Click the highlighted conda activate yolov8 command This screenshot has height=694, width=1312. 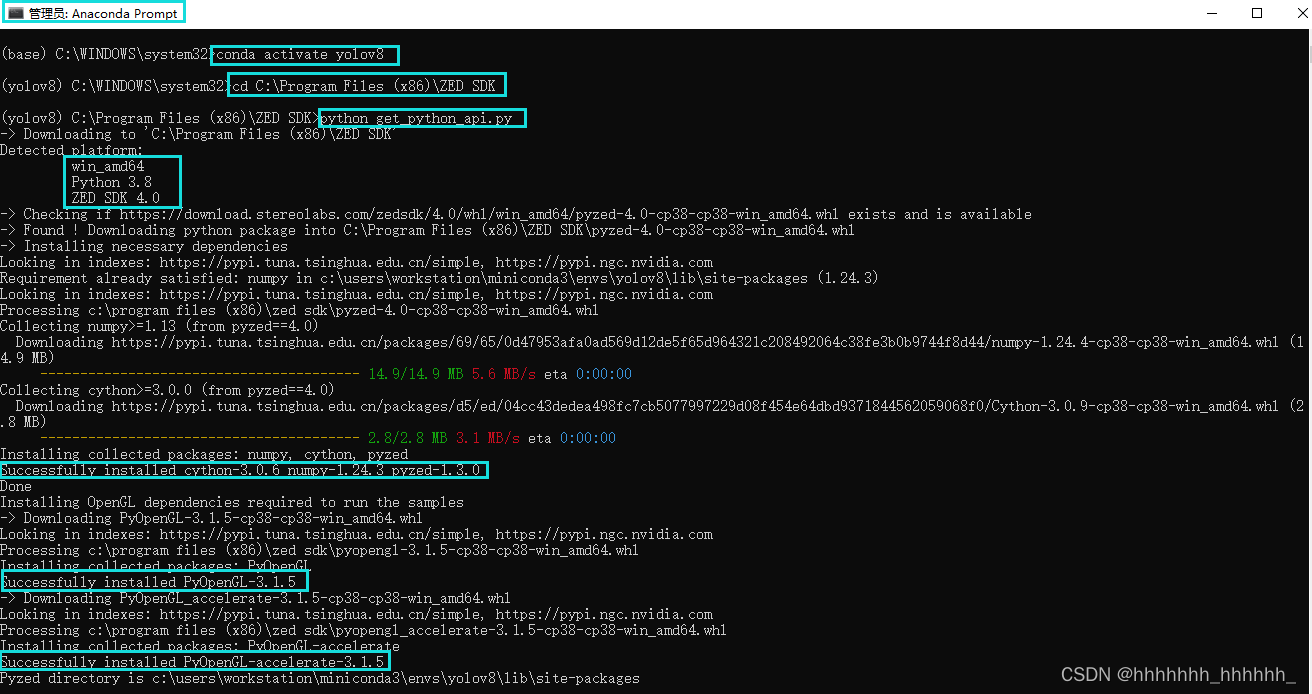tap(303, 54)
